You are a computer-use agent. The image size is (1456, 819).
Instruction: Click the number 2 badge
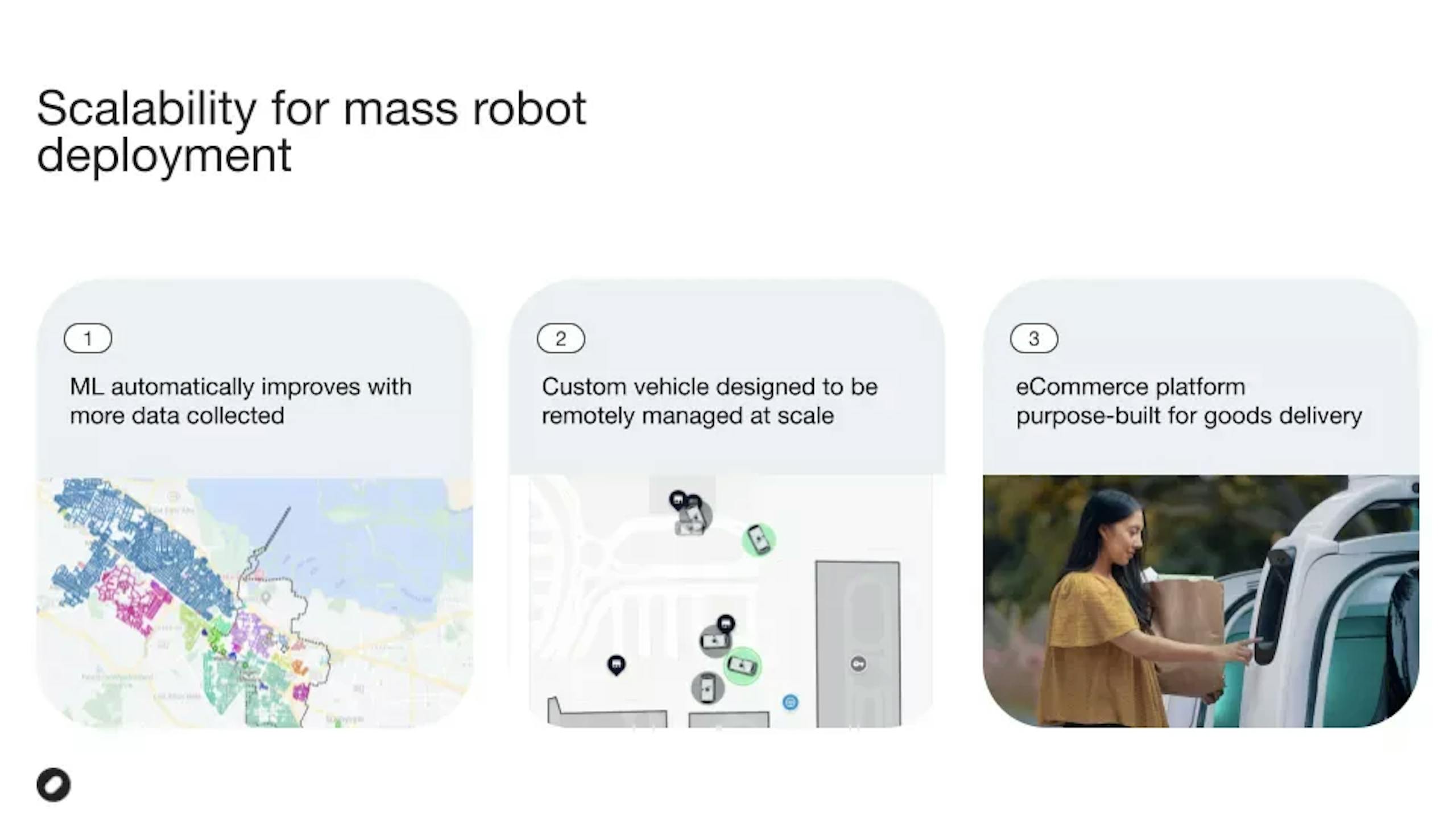click(561, 338)
